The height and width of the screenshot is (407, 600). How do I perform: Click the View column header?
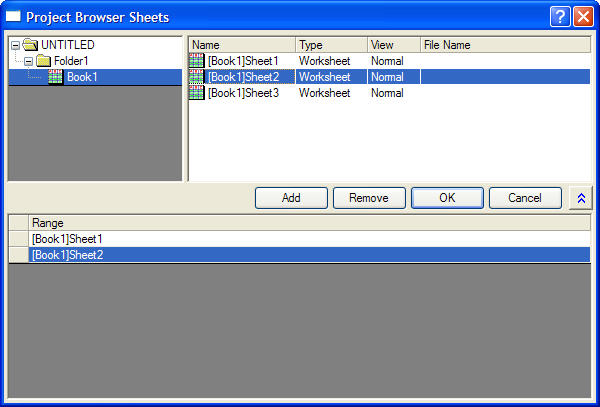pos(393,45)
